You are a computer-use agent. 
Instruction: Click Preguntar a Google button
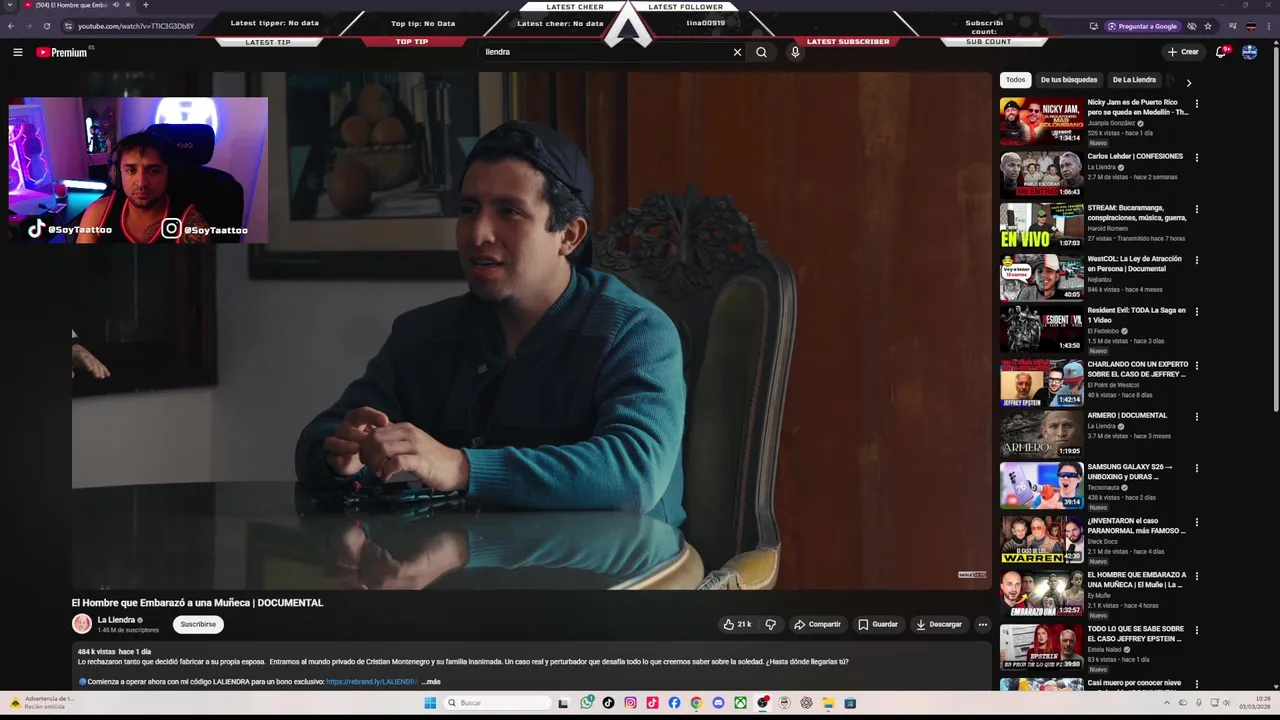click(1142, 26)
